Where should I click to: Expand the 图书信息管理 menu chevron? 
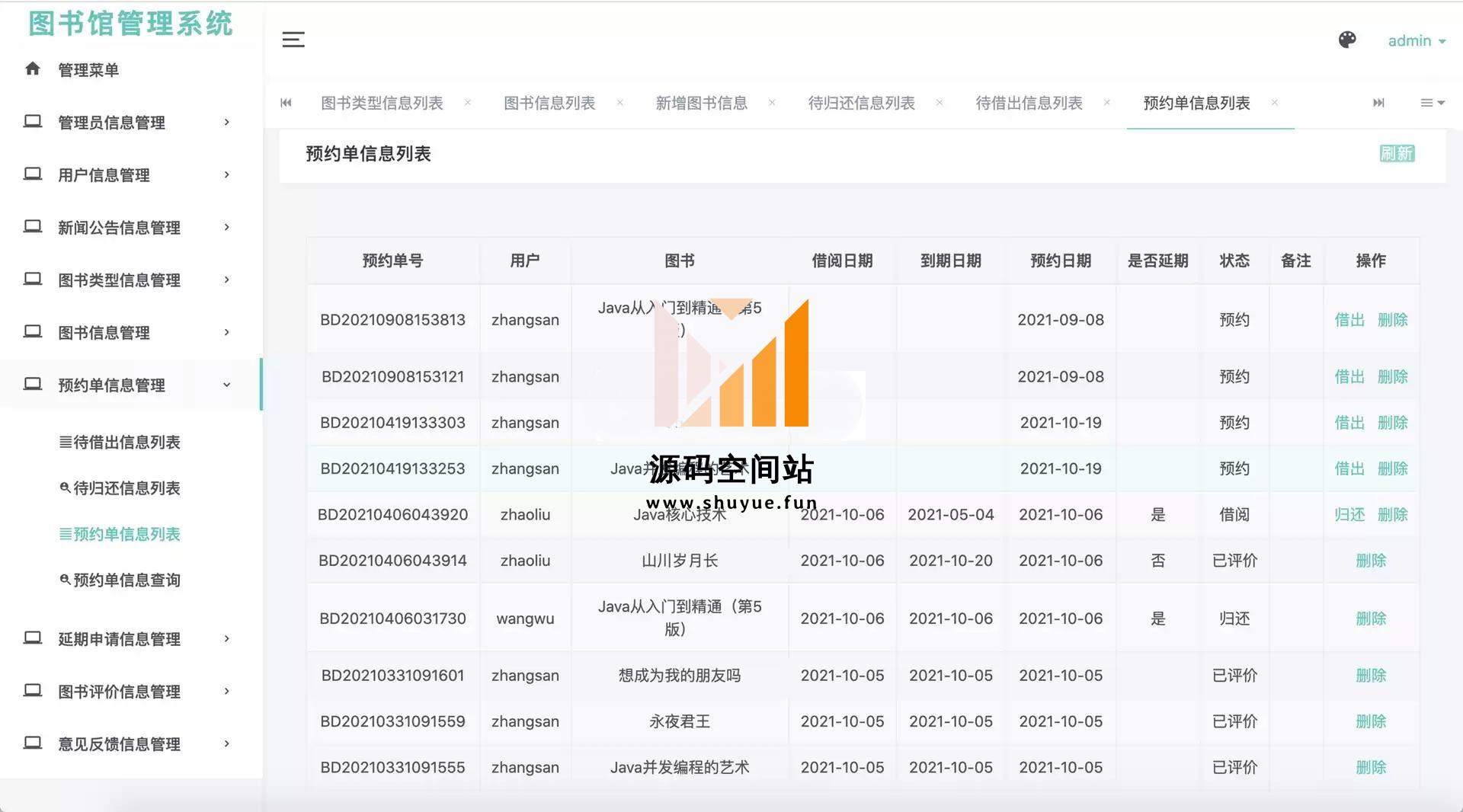(x=226, y=332)
